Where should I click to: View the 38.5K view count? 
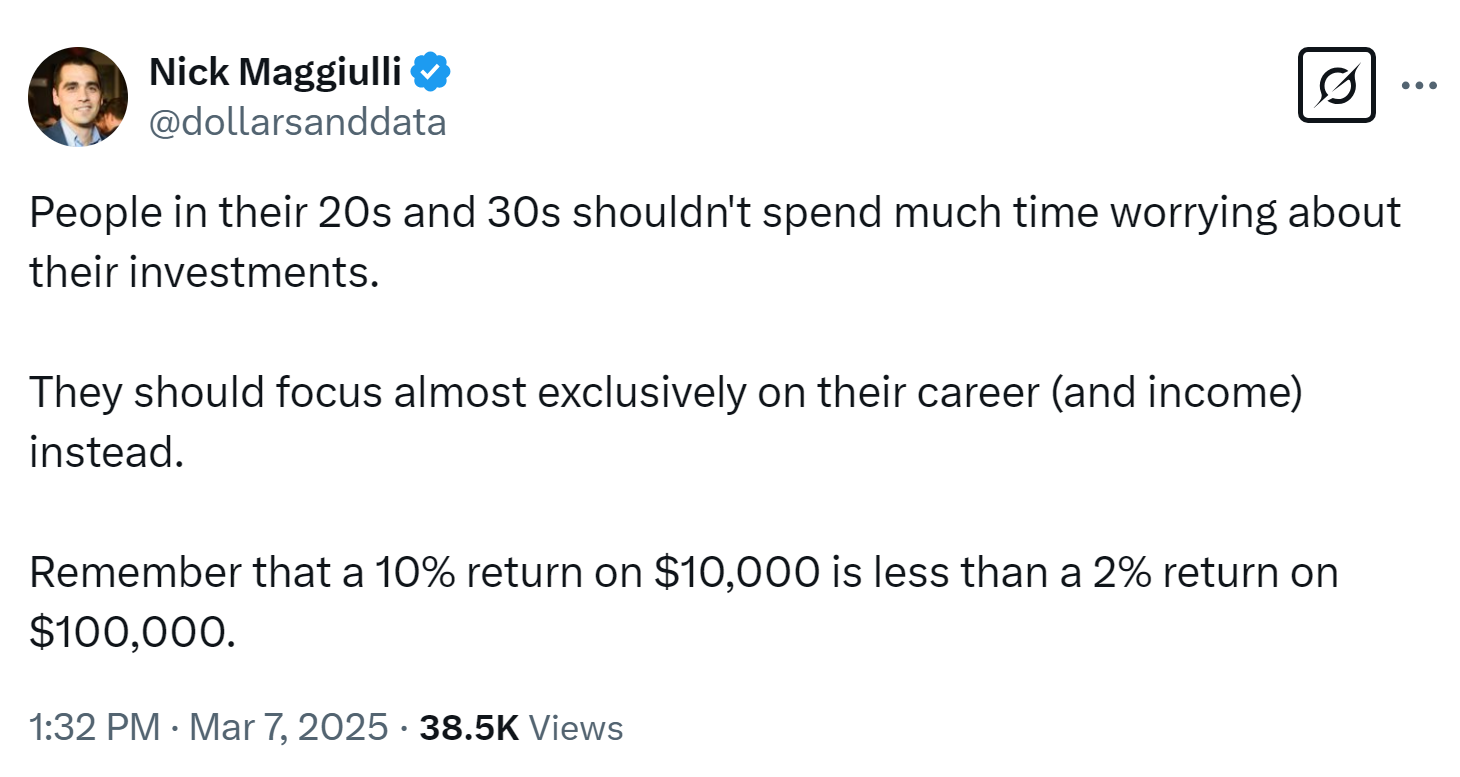point(469,727)
